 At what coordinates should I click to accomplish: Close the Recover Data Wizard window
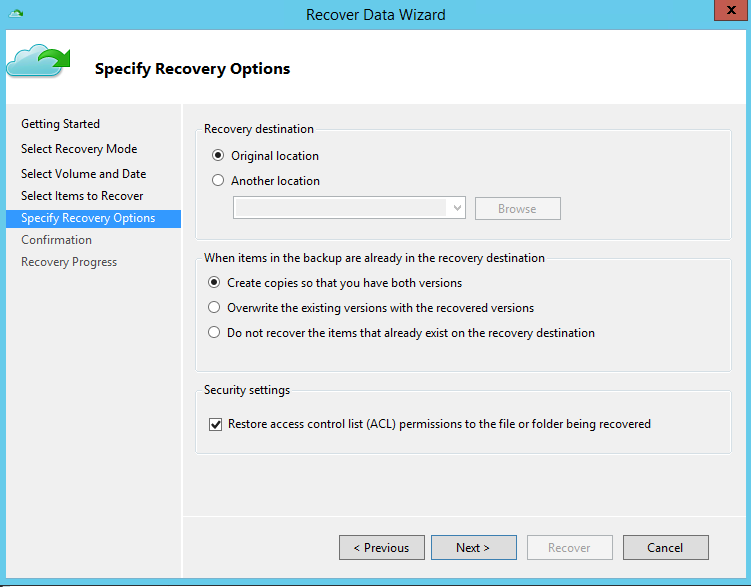[731, 10]
